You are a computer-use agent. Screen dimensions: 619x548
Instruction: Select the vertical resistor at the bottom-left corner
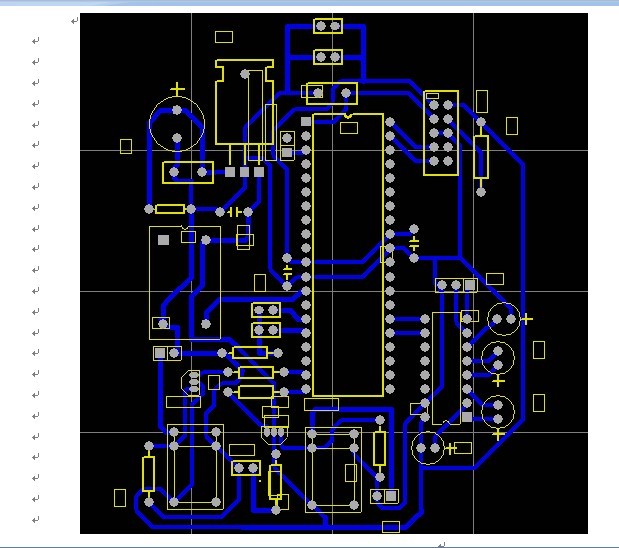point(148,474)
